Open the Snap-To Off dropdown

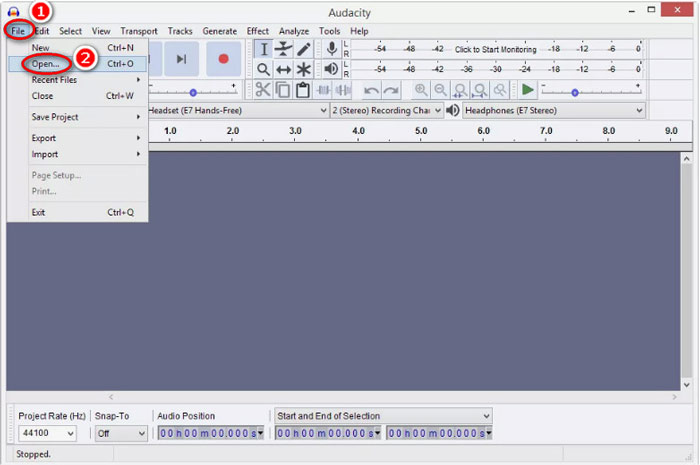(x=121, y=433)
